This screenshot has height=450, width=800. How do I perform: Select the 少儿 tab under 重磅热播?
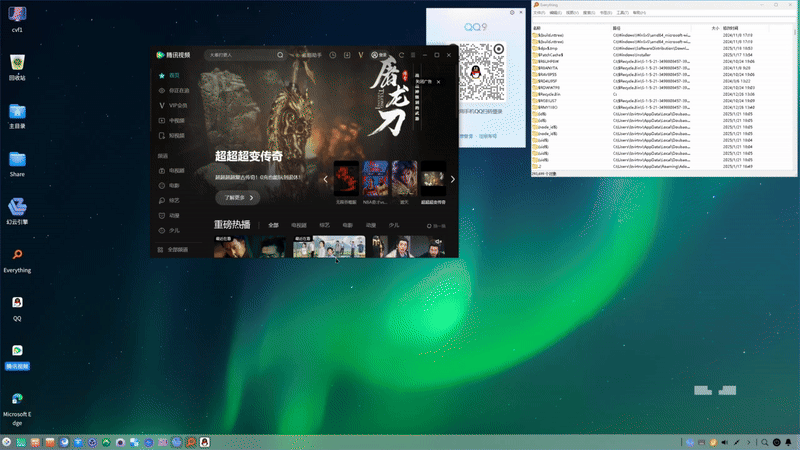coord(394,225)
